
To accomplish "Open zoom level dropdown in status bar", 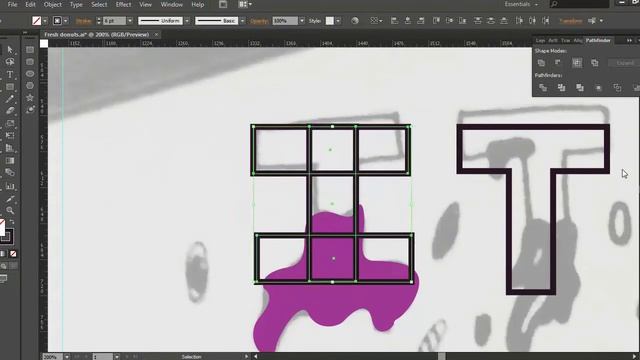I will [x=67, y=357].
